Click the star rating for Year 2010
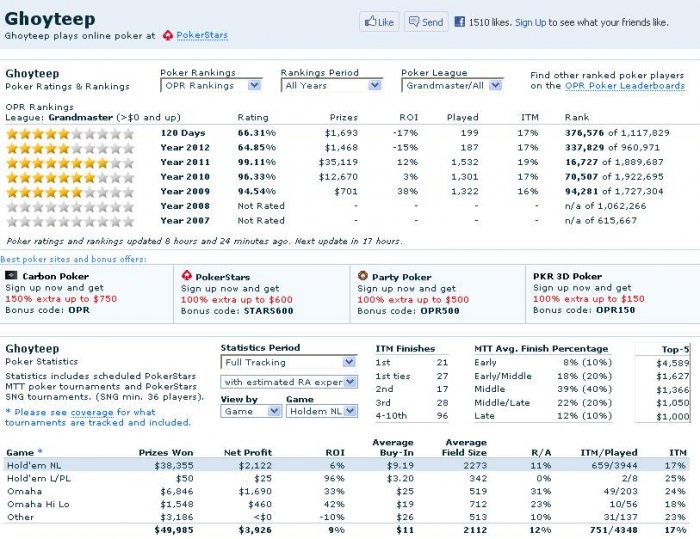Image resolution: width=700 pixels, height=539 pixels. [70, 177]
